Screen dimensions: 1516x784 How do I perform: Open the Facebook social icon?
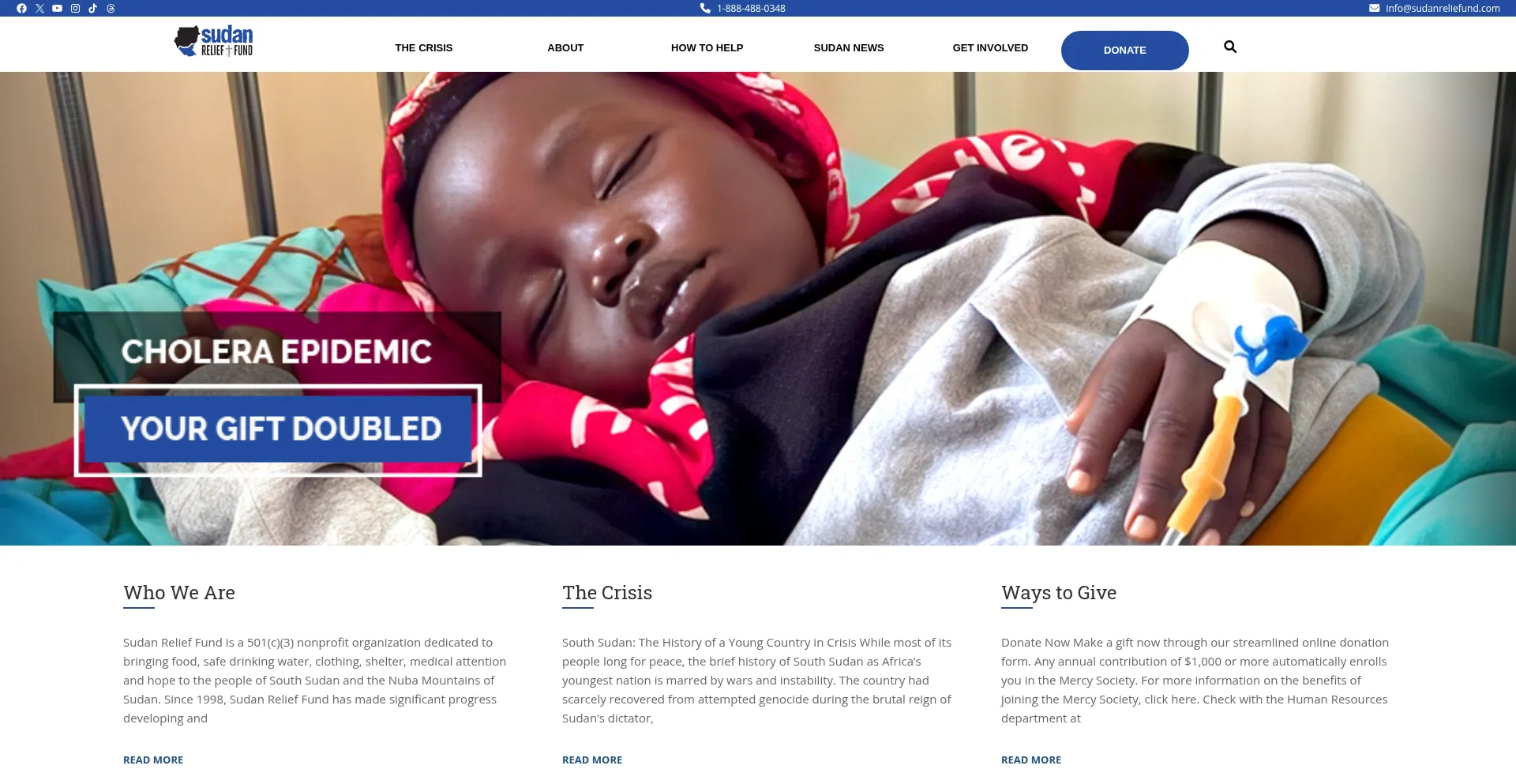click(21, 9)
